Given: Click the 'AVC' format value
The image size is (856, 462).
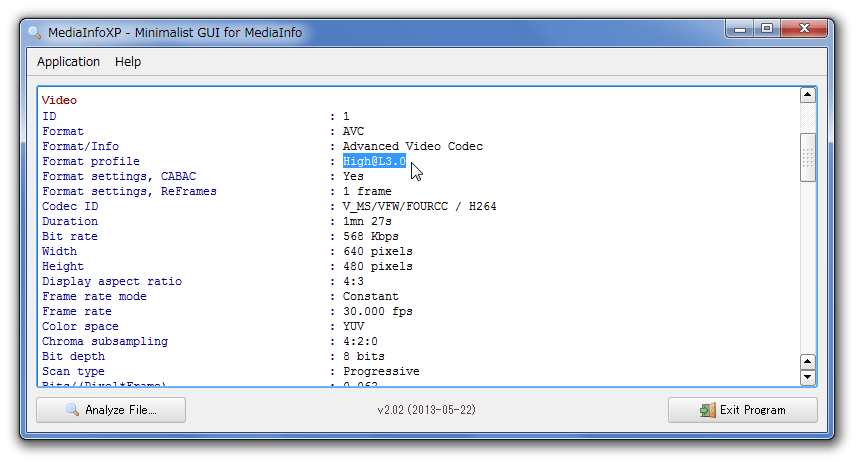Looking at the screenshot, I should (353, 131).
